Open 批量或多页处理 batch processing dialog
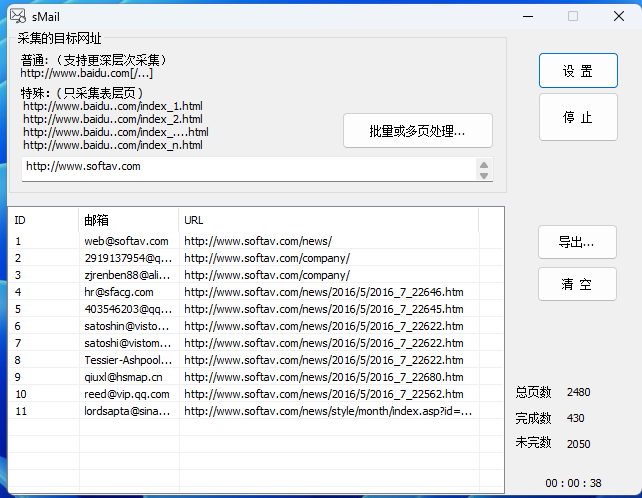 pyautogui.click(x=416, y=131)
